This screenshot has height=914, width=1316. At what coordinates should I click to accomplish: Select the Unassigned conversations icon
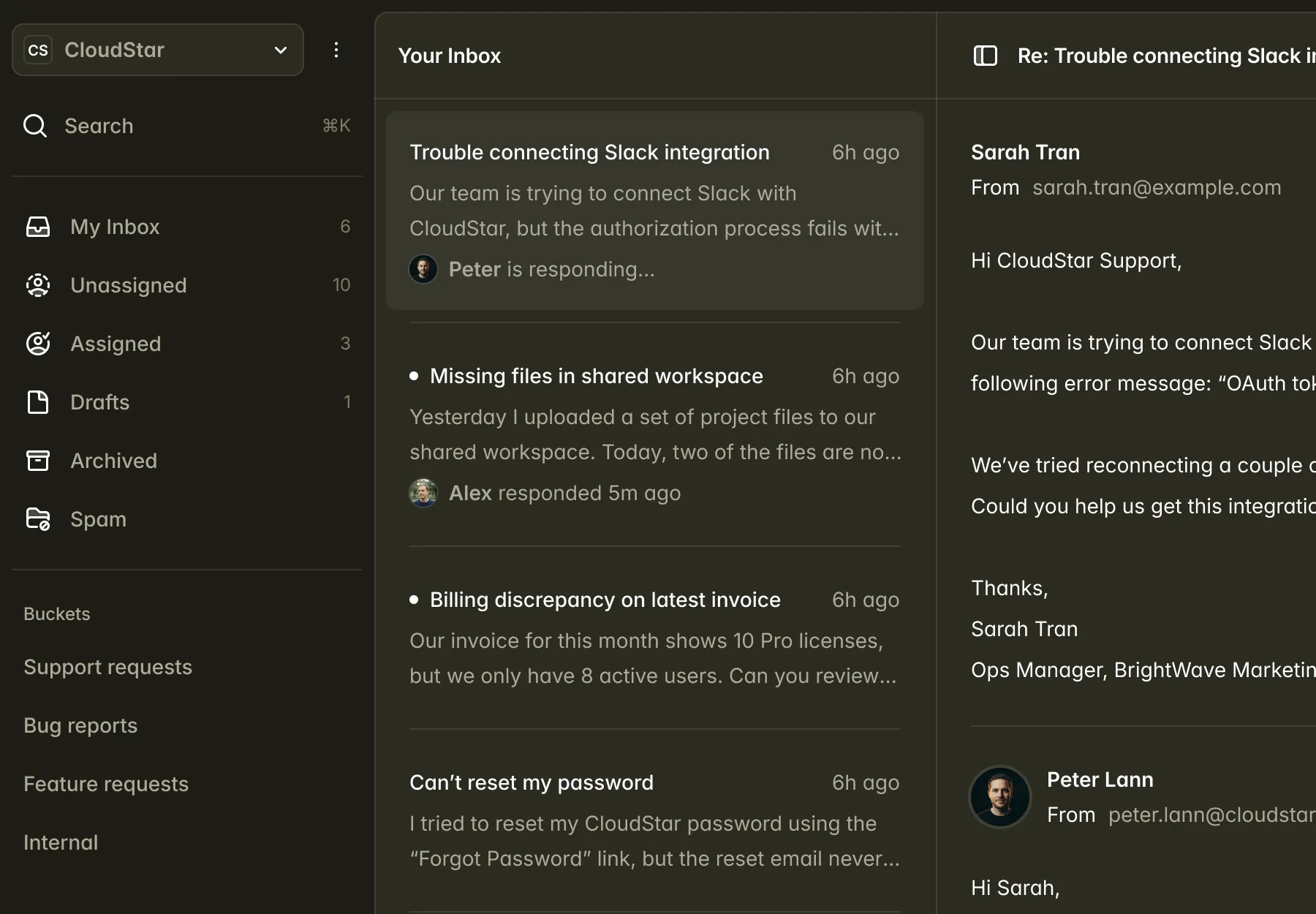click(38, 285)
